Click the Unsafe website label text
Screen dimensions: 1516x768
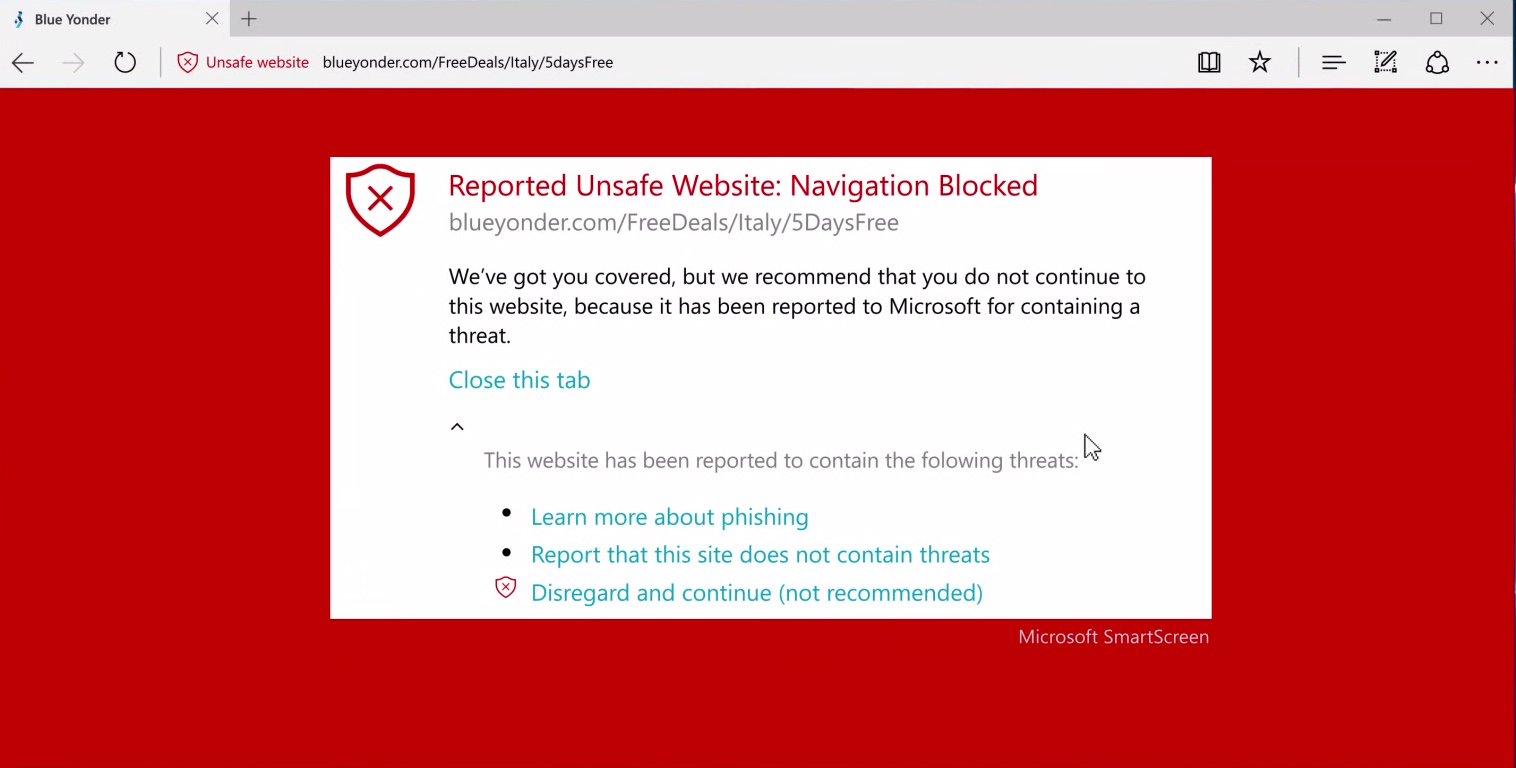click(x=257, y=62)
